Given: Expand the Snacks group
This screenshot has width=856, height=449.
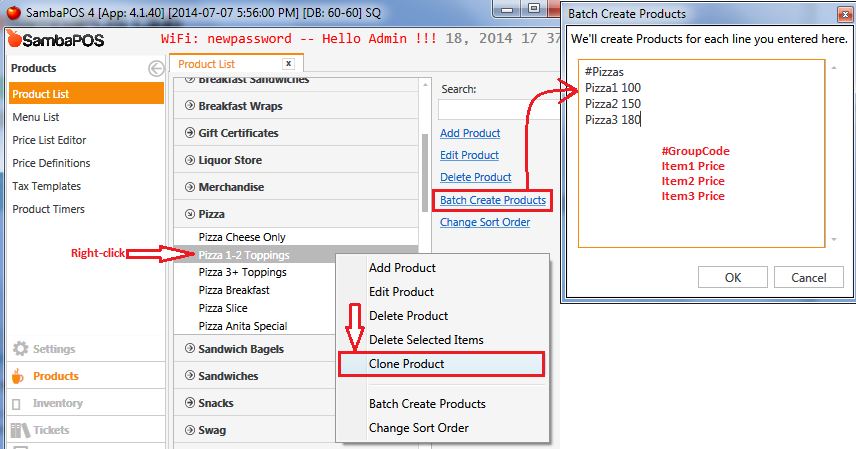Looking at the screenshot, I should (190, 403).
